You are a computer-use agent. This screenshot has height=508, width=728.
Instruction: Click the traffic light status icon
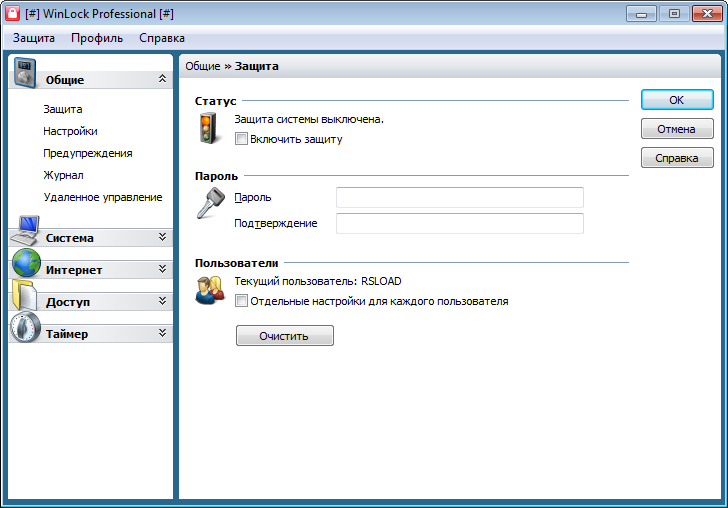pyautogui.click(x=207, y=129)
